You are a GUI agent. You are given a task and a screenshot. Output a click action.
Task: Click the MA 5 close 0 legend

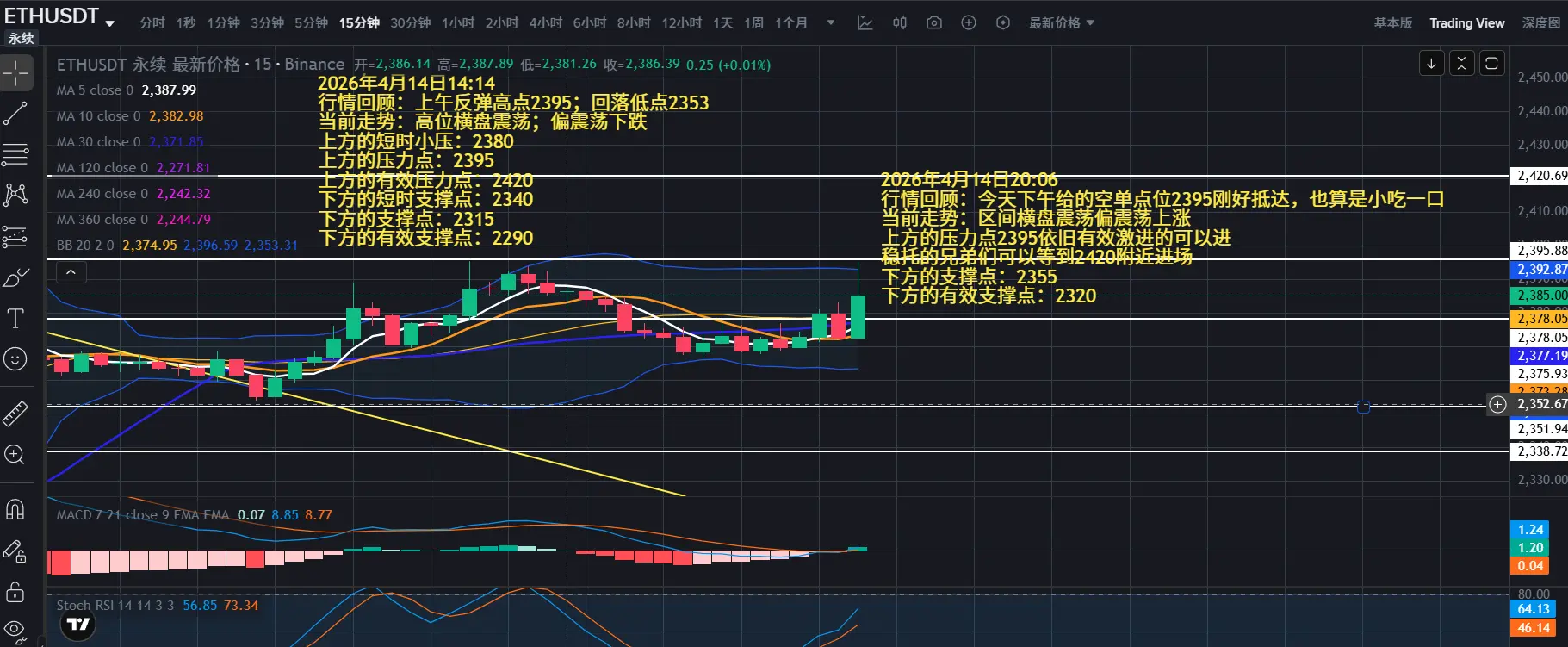[95, 90]
